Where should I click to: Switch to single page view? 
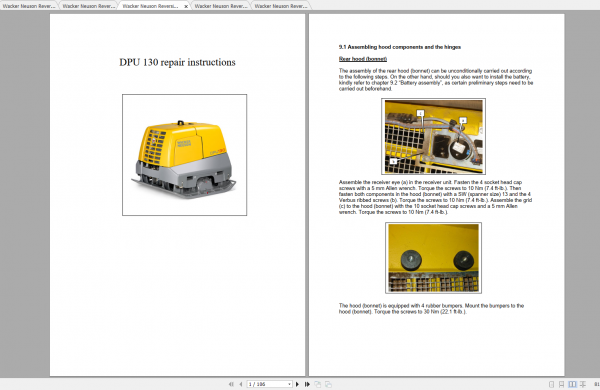point(551,384)
